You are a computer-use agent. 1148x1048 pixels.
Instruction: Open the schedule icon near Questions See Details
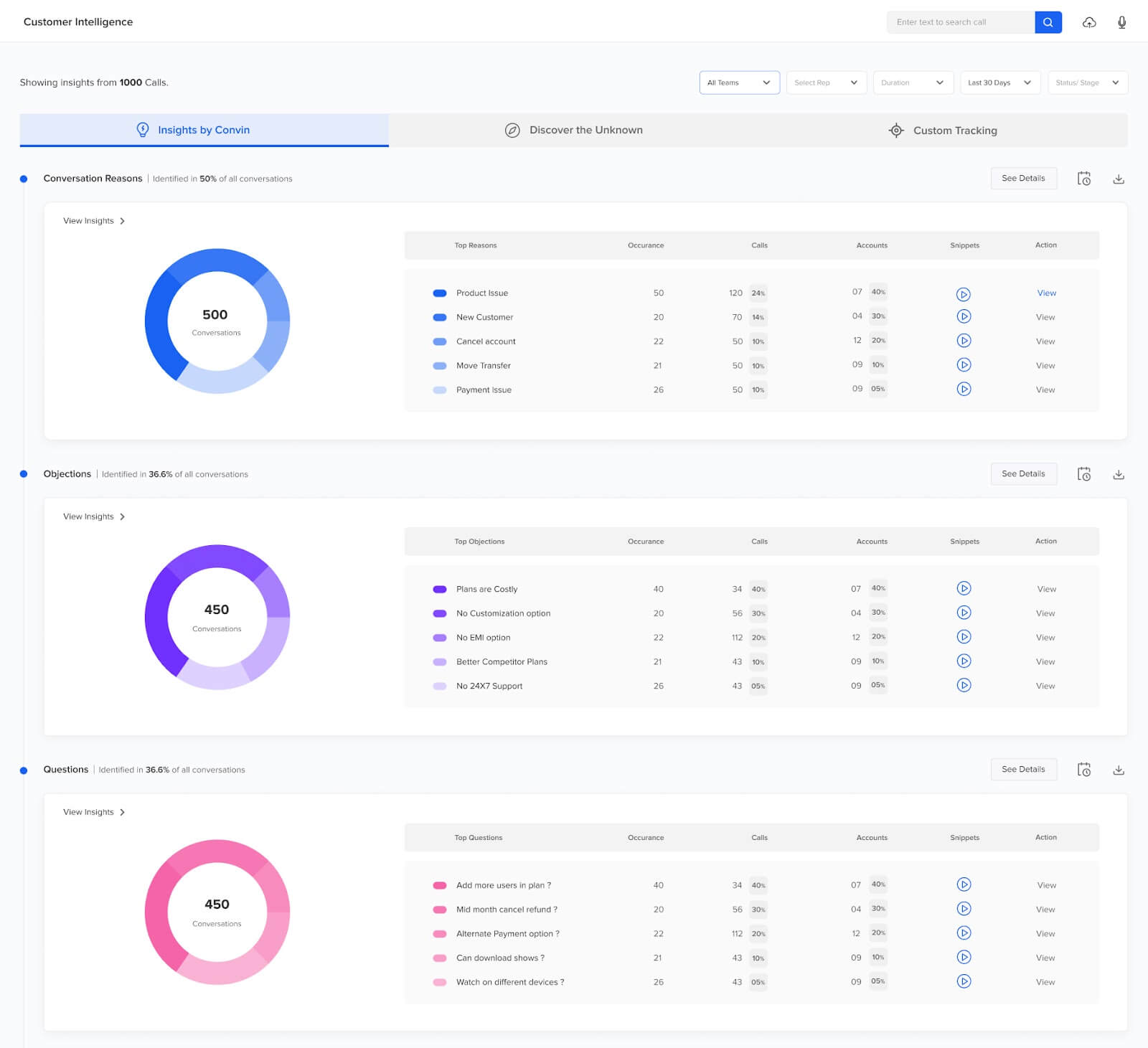click(x=1085, y=769)
